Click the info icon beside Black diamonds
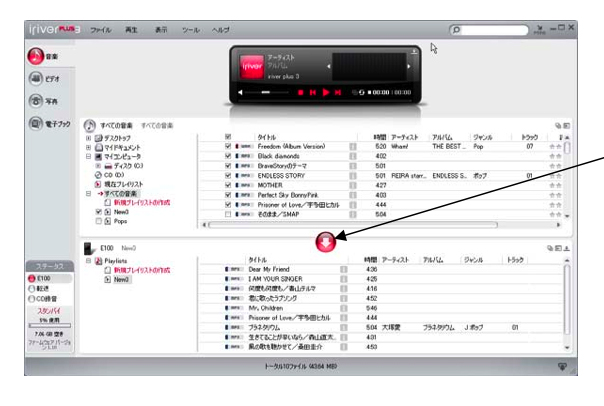 pos(353,157)
